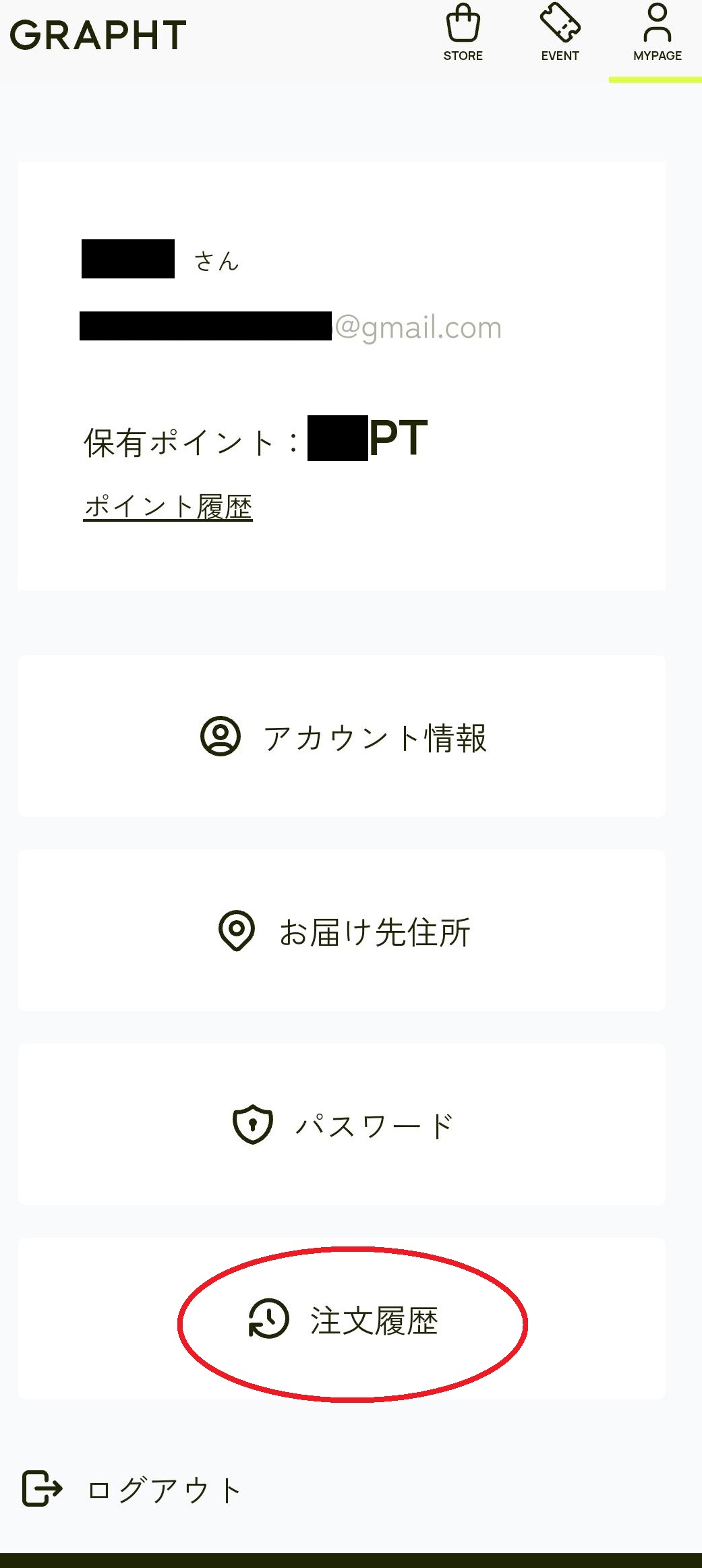
Task: Go to the EVENT tab label
Action: point(560,56)
